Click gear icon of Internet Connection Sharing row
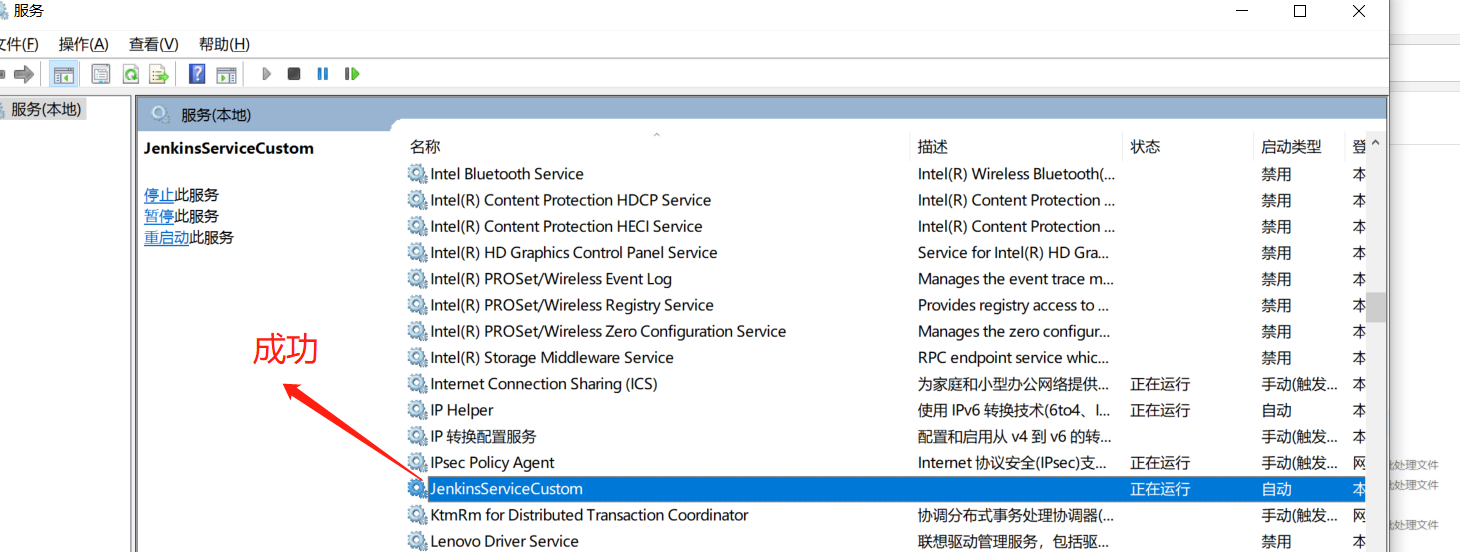Screen dimensions: 1460x552 417,384
